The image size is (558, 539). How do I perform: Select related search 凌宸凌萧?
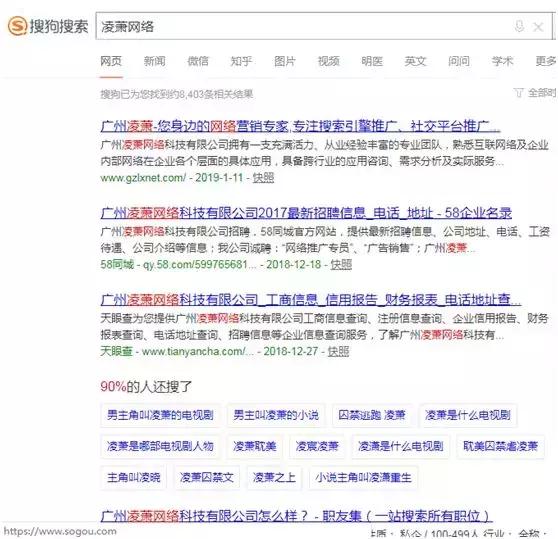coord(317,446)
